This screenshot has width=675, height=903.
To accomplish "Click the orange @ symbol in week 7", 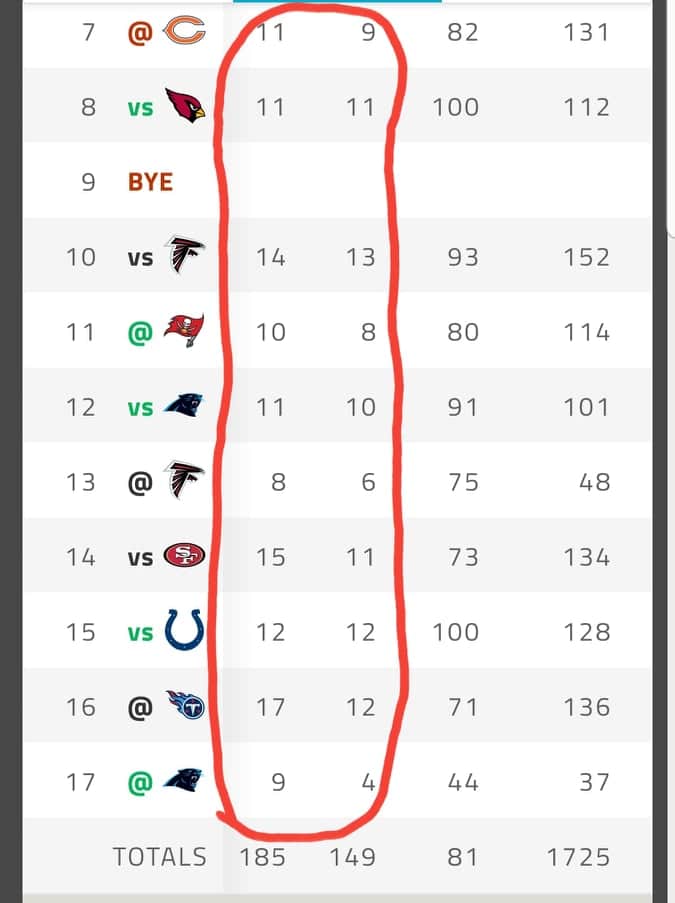I will [141, 32].
